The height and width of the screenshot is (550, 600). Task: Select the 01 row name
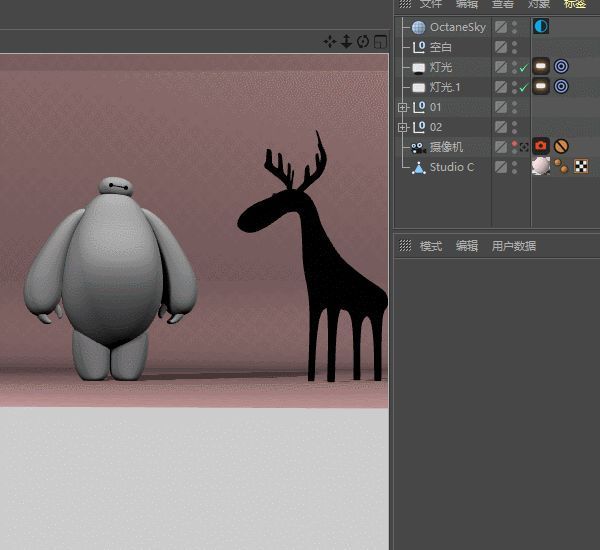point(435,107)
